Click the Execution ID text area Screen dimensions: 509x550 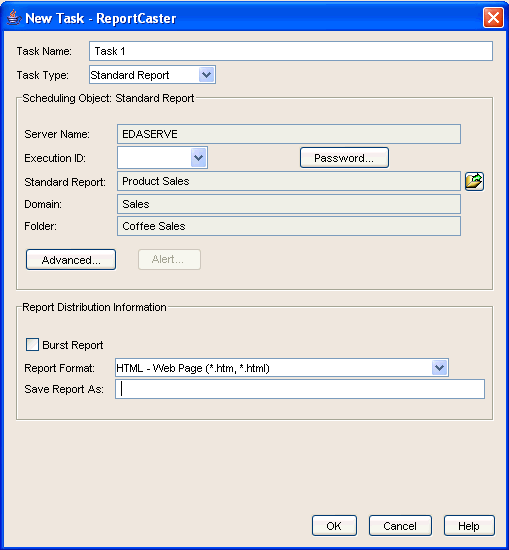tap(154, 157)
